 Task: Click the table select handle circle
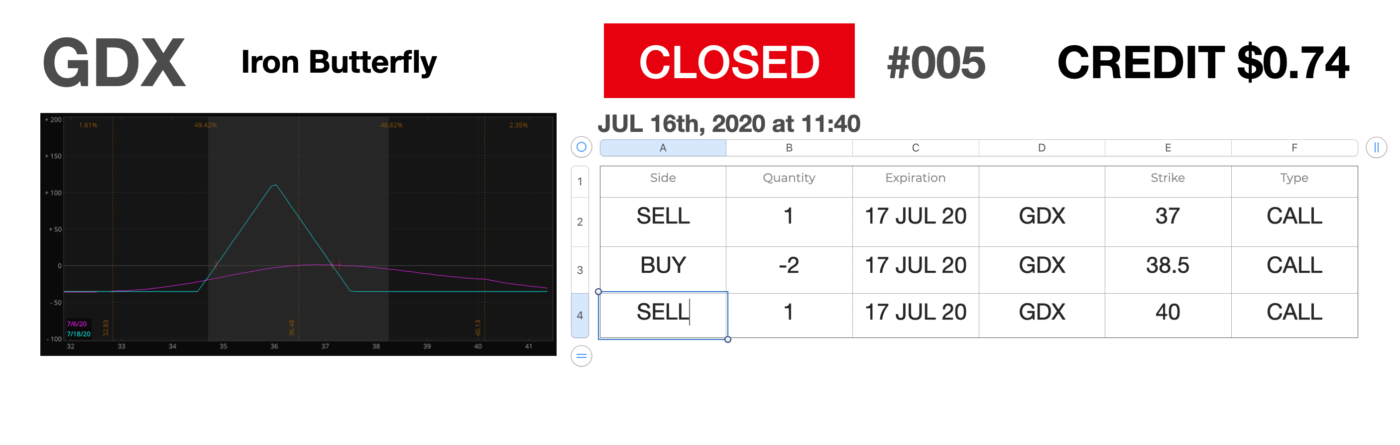[581, 147]
